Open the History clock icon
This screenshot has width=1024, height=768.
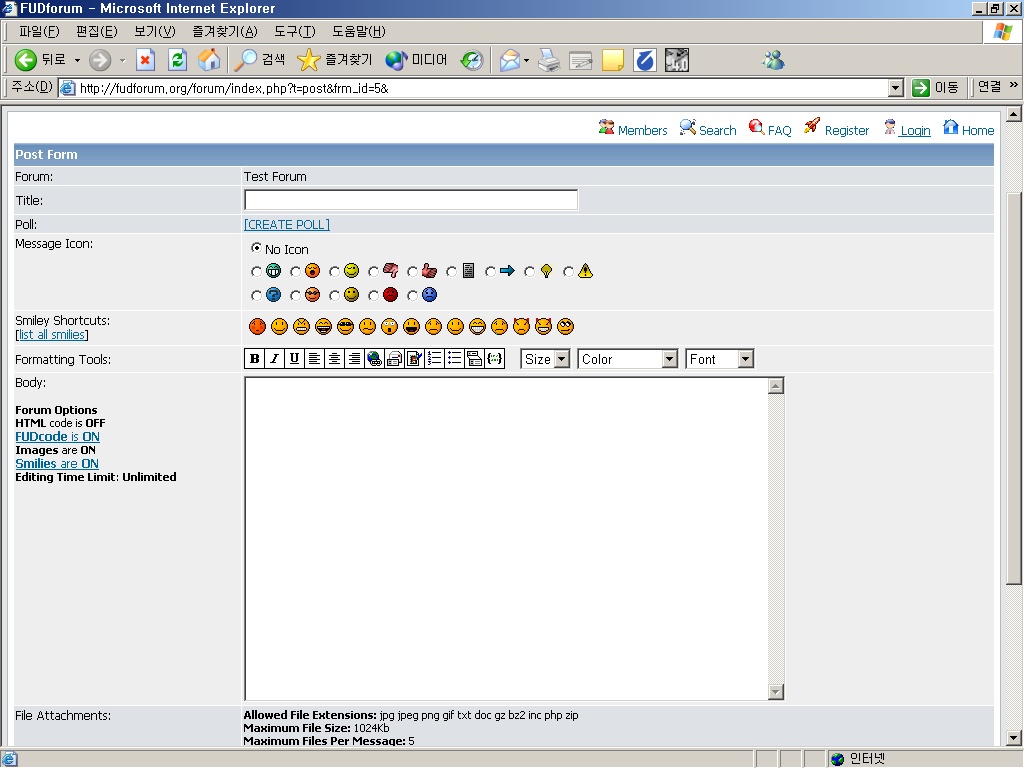pyautogui.click(x=472, y=60)
